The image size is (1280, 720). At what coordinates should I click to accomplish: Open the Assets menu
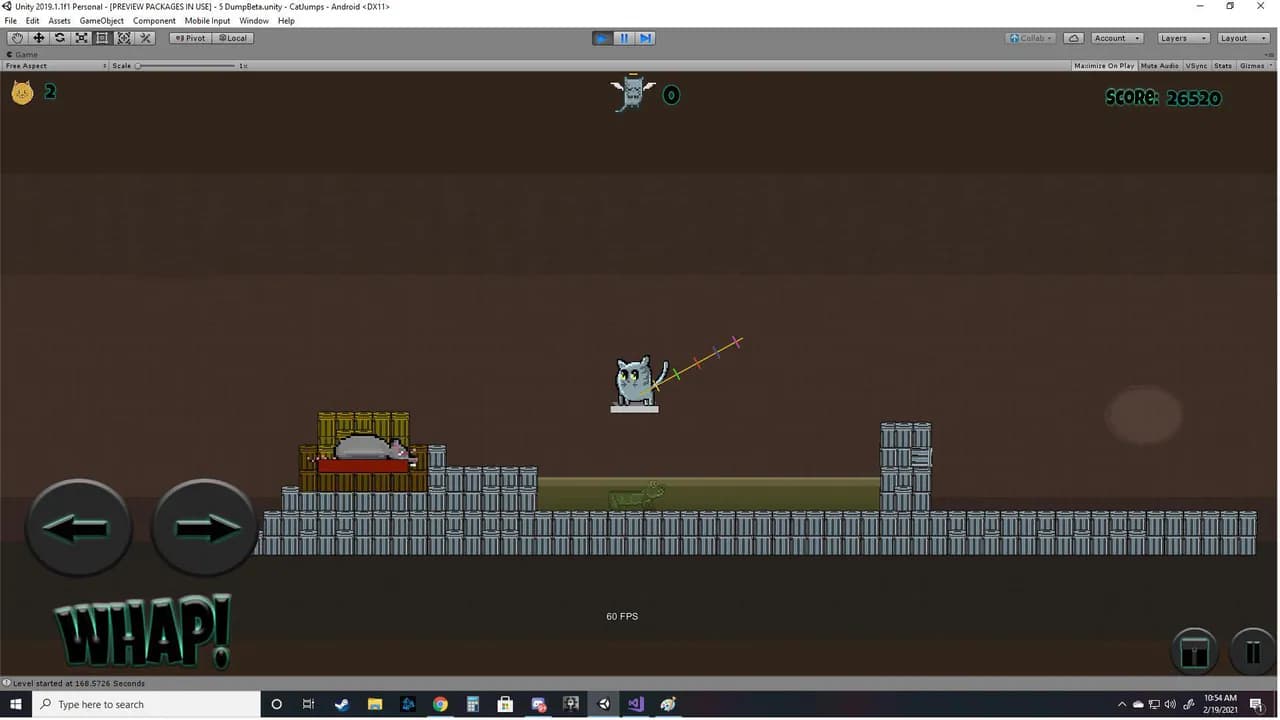60,21
